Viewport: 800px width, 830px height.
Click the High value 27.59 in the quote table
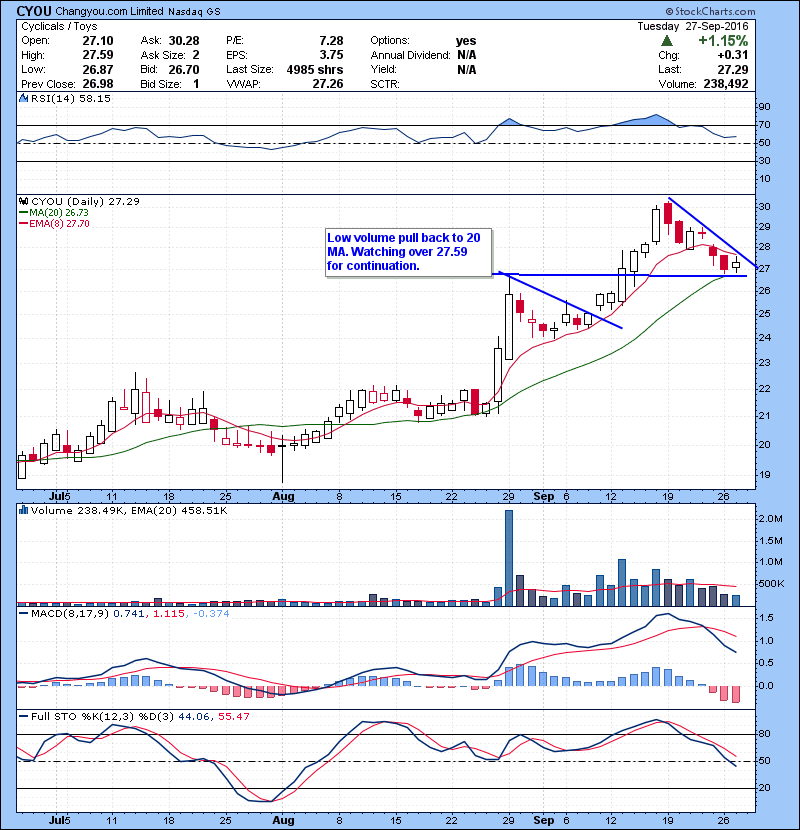(98, 55)
